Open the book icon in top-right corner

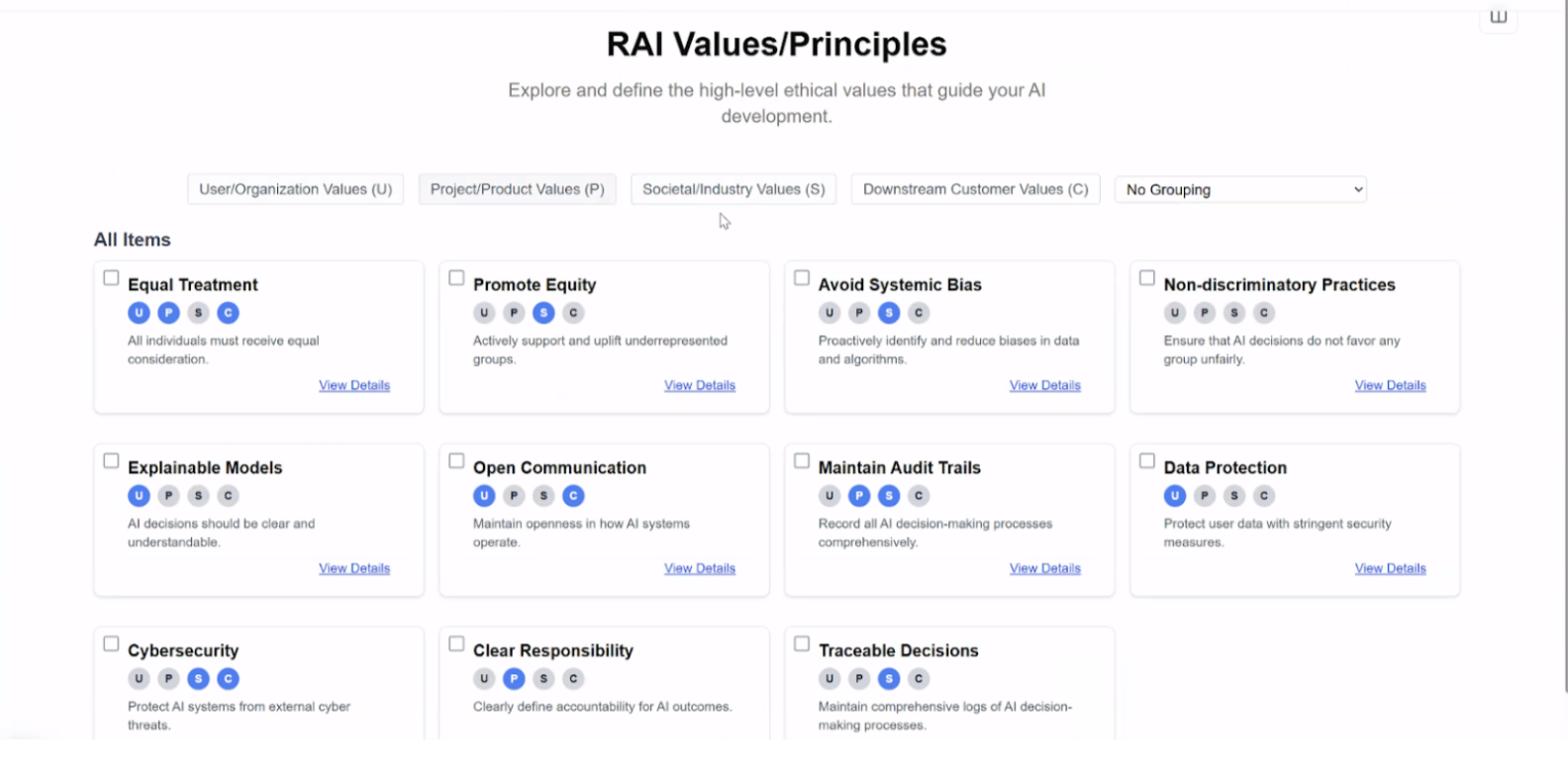(1498, 17)
